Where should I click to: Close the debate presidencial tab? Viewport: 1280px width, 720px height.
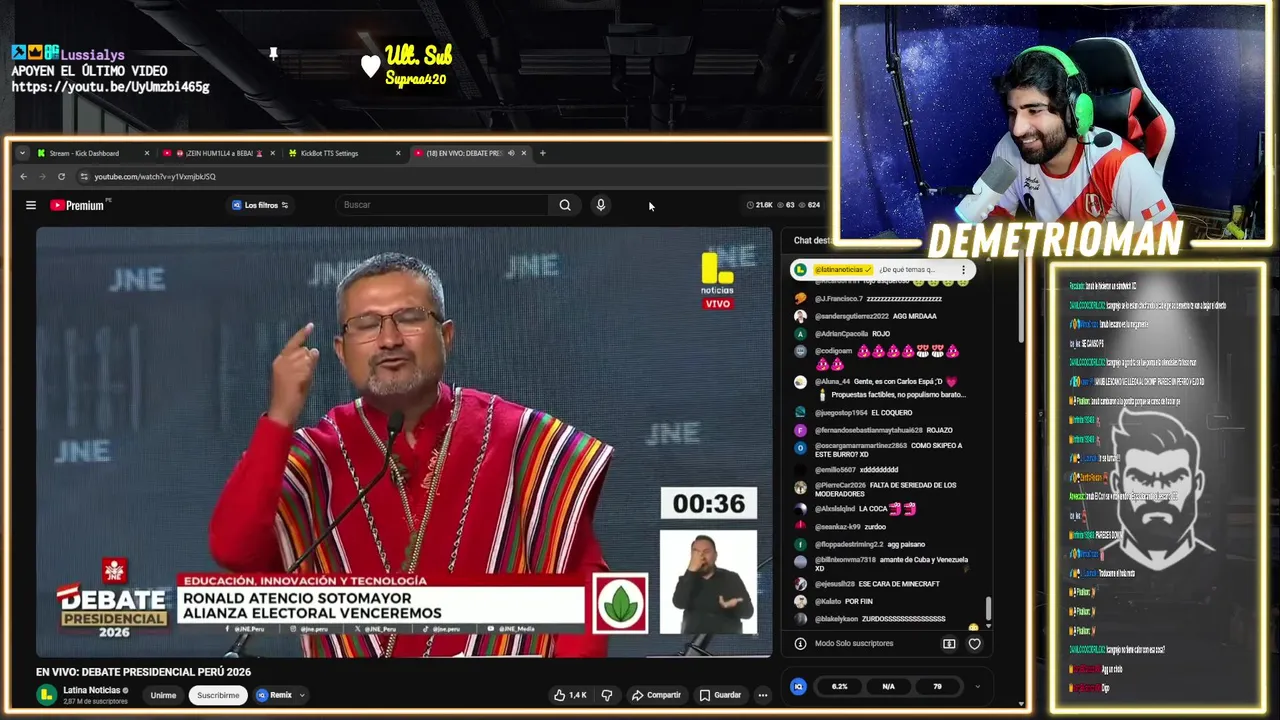(x=523, y=153)
